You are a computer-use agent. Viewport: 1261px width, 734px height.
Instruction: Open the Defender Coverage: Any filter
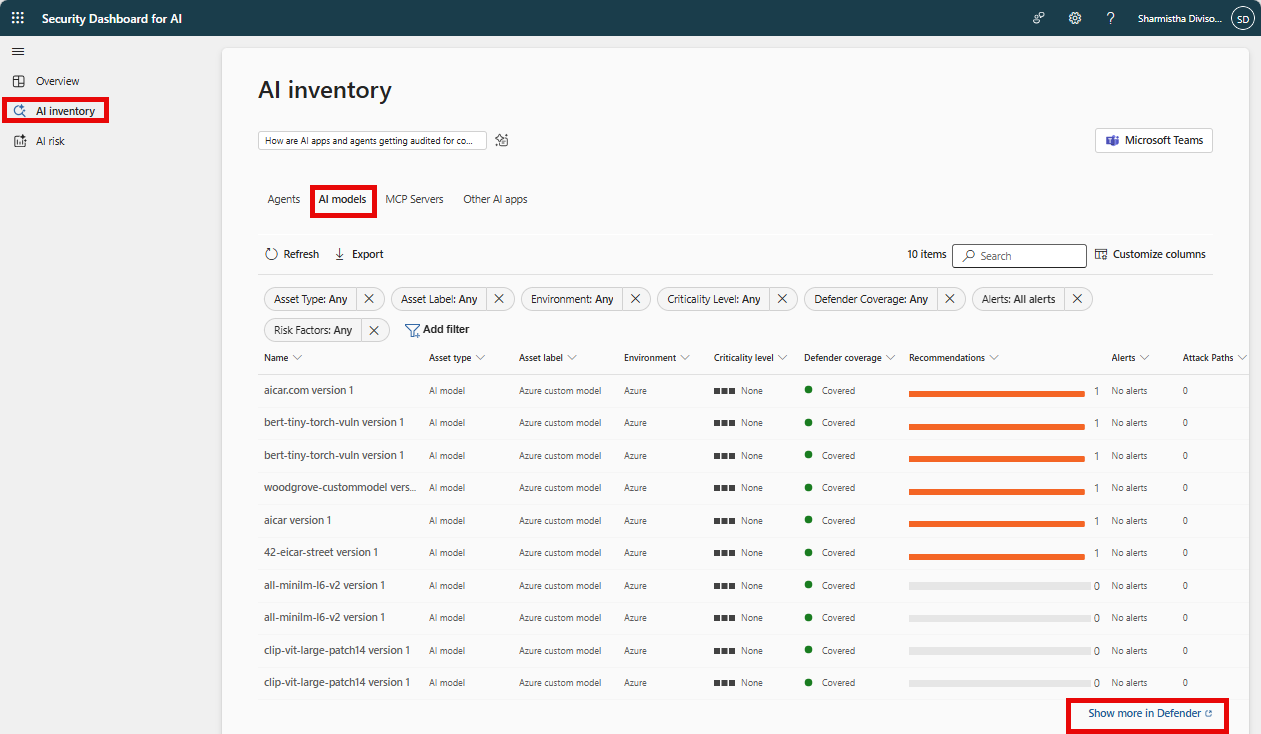pos(871,299)
